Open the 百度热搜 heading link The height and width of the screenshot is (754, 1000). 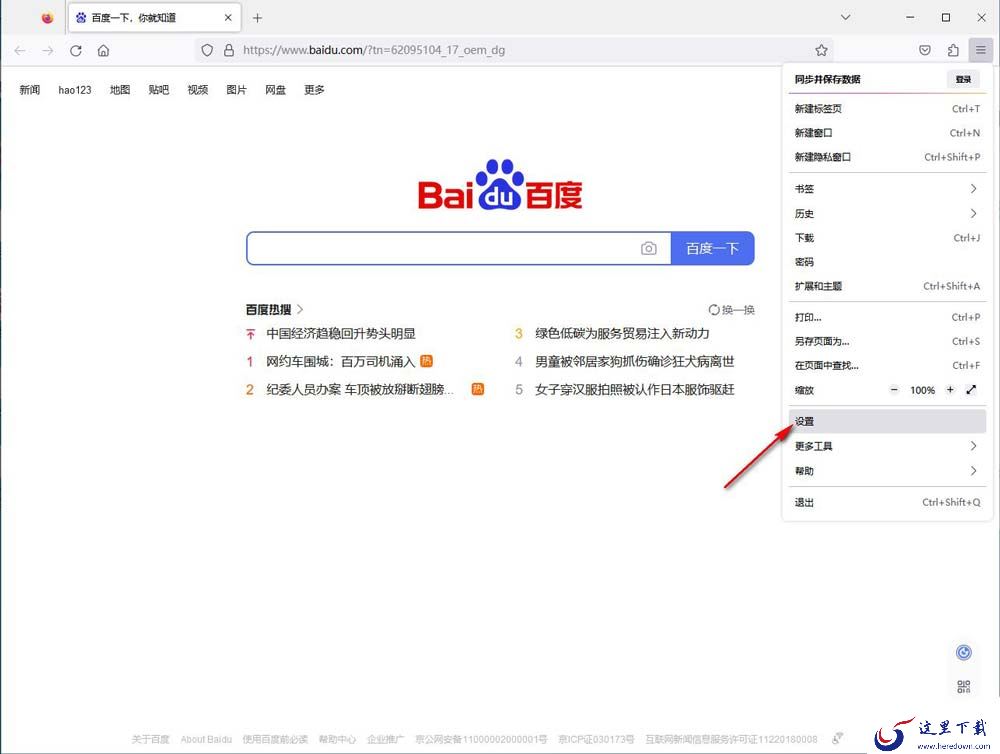[x=274, y=309]
